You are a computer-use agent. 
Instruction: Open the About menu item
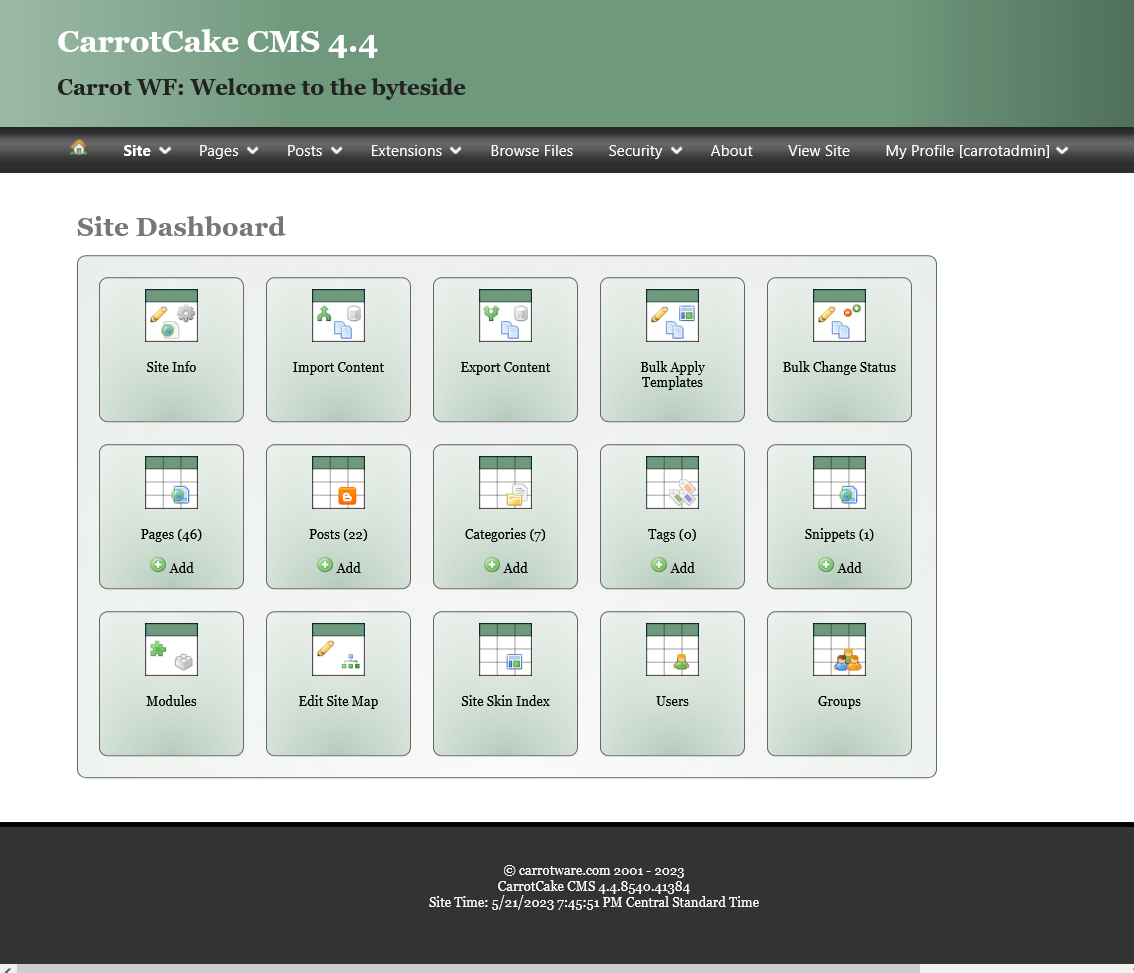click(731, 150)
